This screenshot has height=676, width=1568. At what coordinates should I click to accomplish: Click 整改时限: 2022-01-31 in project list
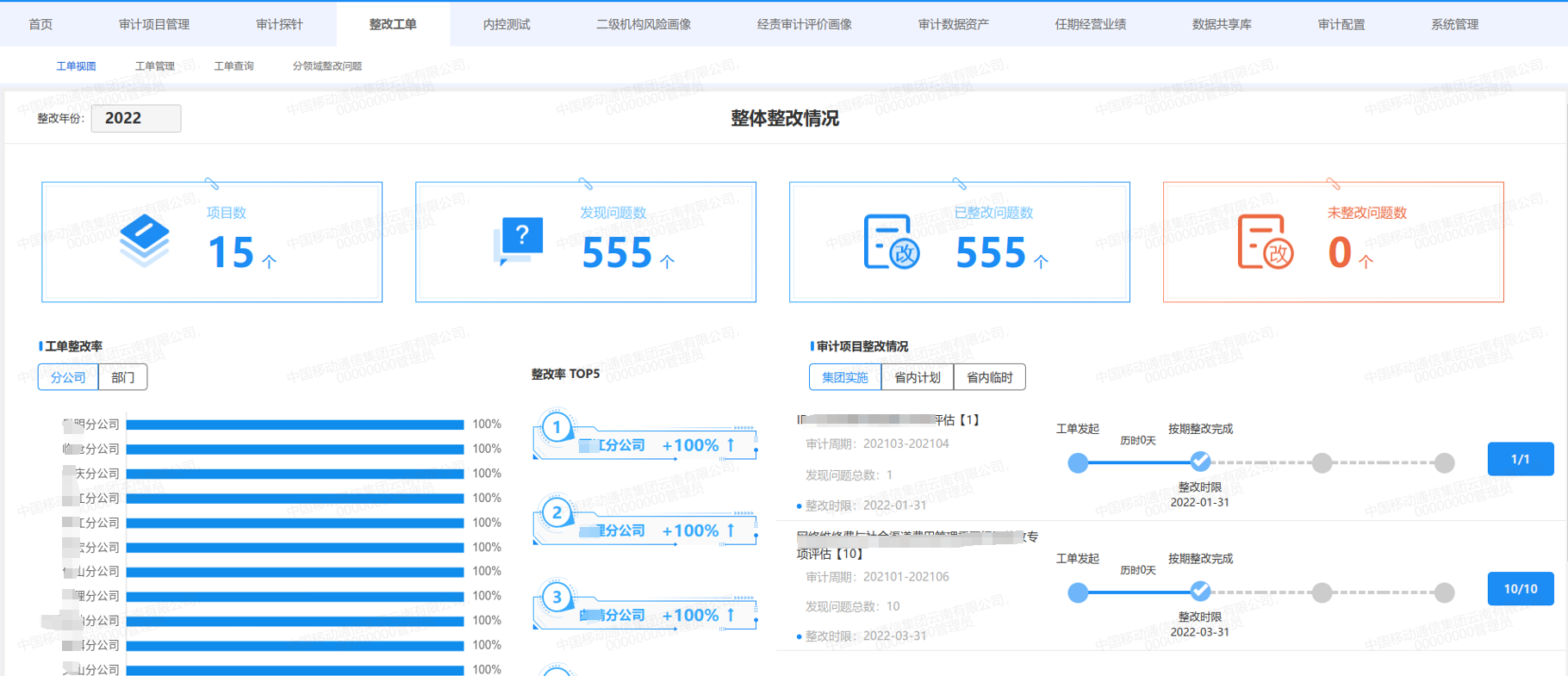point(866,505)
